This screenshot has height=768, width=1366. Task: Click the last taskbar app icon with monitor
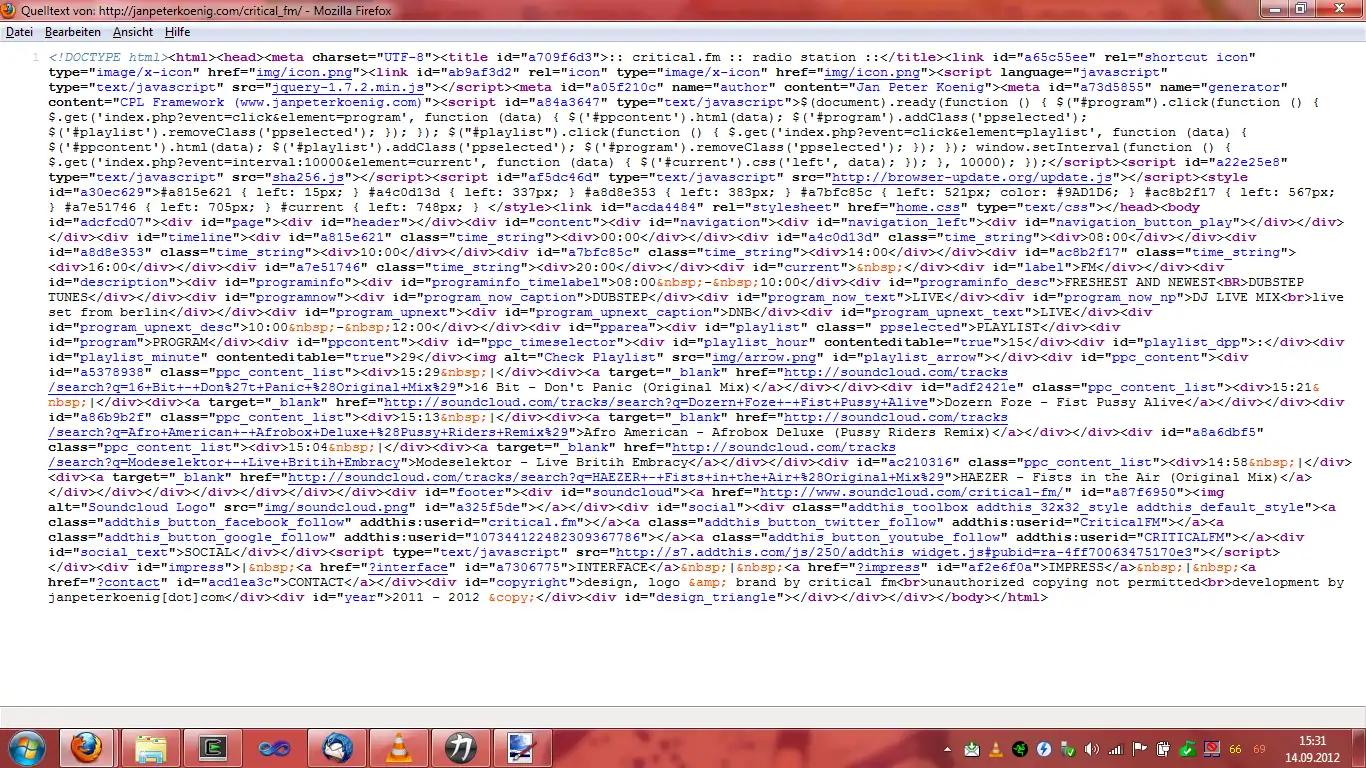521,747
